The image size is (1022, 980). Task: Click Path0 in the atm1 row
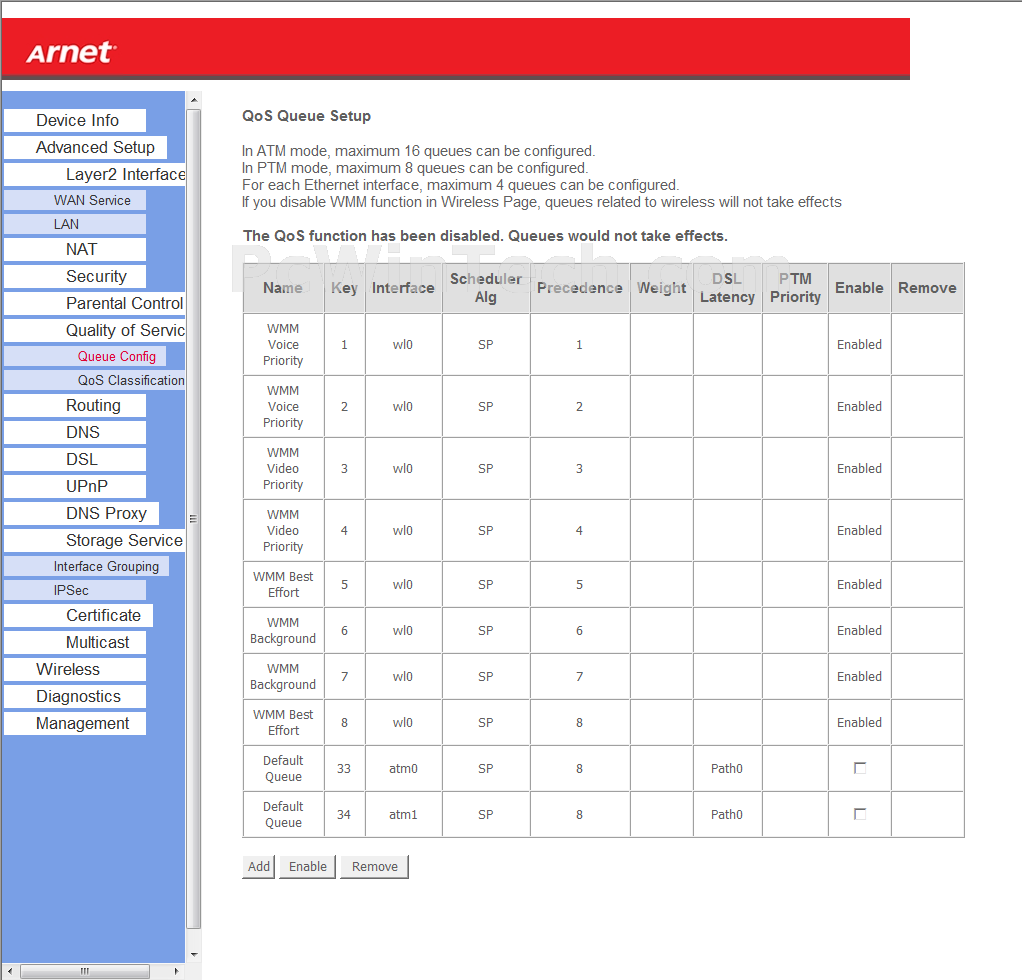(727, 814)
